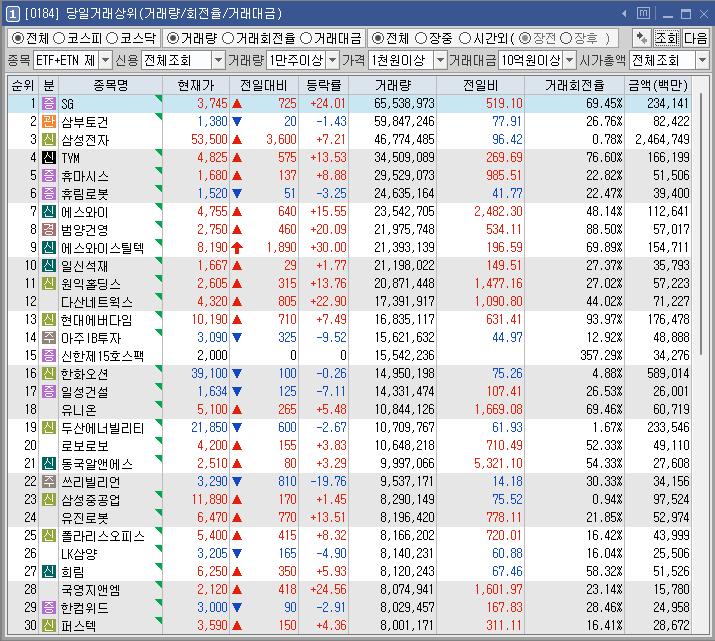Click the 경 badge icon in 범양건영 row
The width and height of the screenshot is (715, 641).
[49, 229]
